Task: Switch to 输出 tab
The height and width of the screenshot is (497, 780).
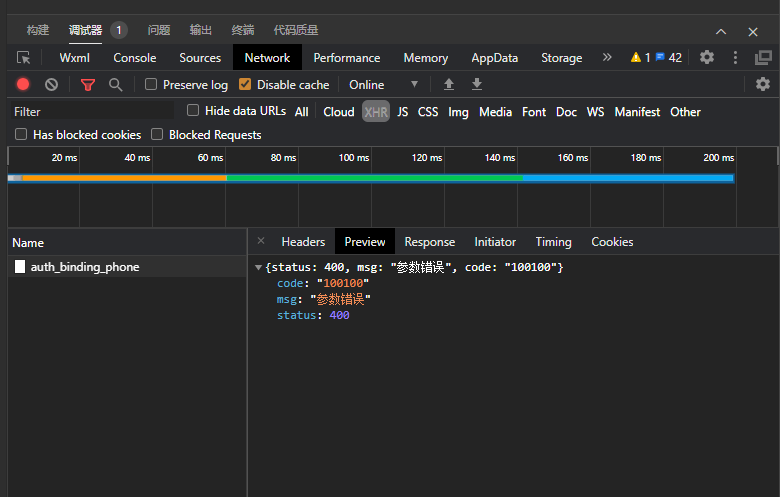Action: pyautogui.click(x=201, y=30)
